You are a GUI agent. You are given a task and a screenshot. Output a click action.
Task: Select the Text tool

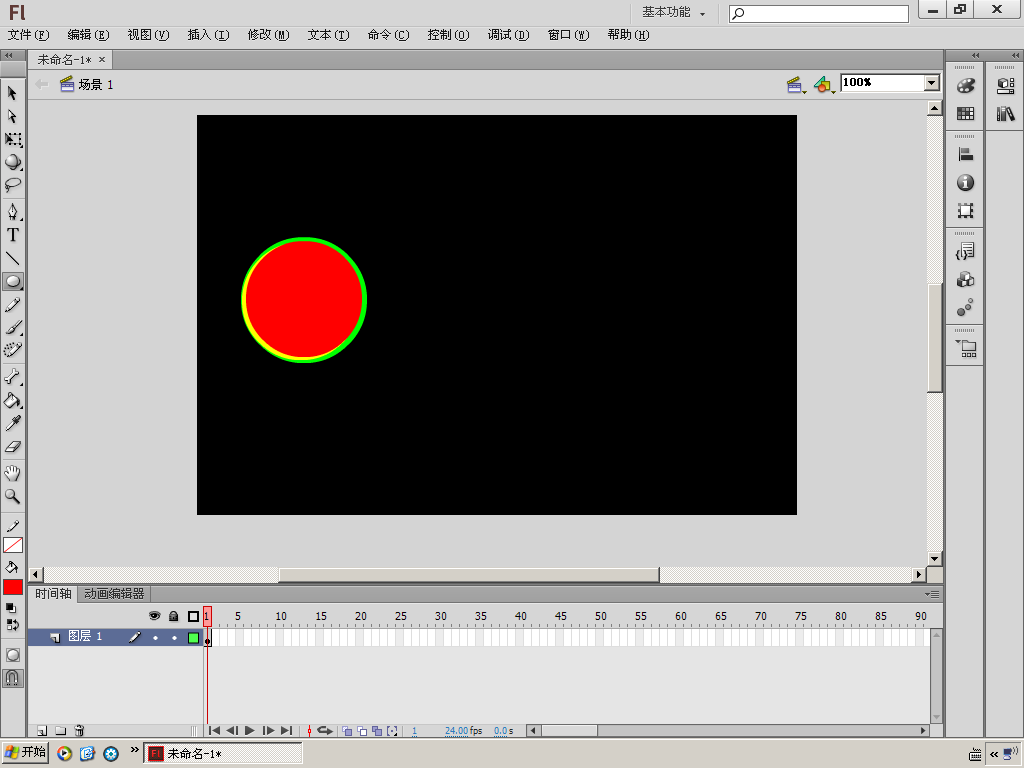tap(12, 235)
